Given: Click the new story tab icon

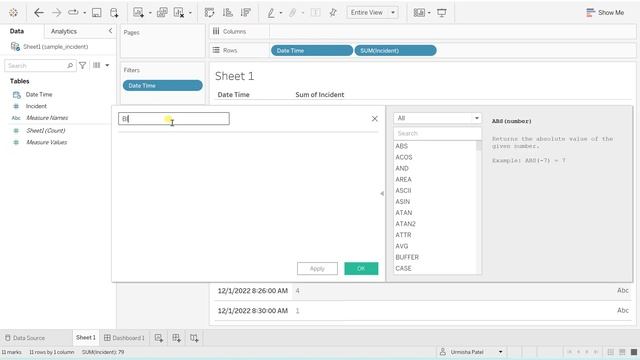Looking at the screenshot, I should pyautogui.click(x=194, y=338).
